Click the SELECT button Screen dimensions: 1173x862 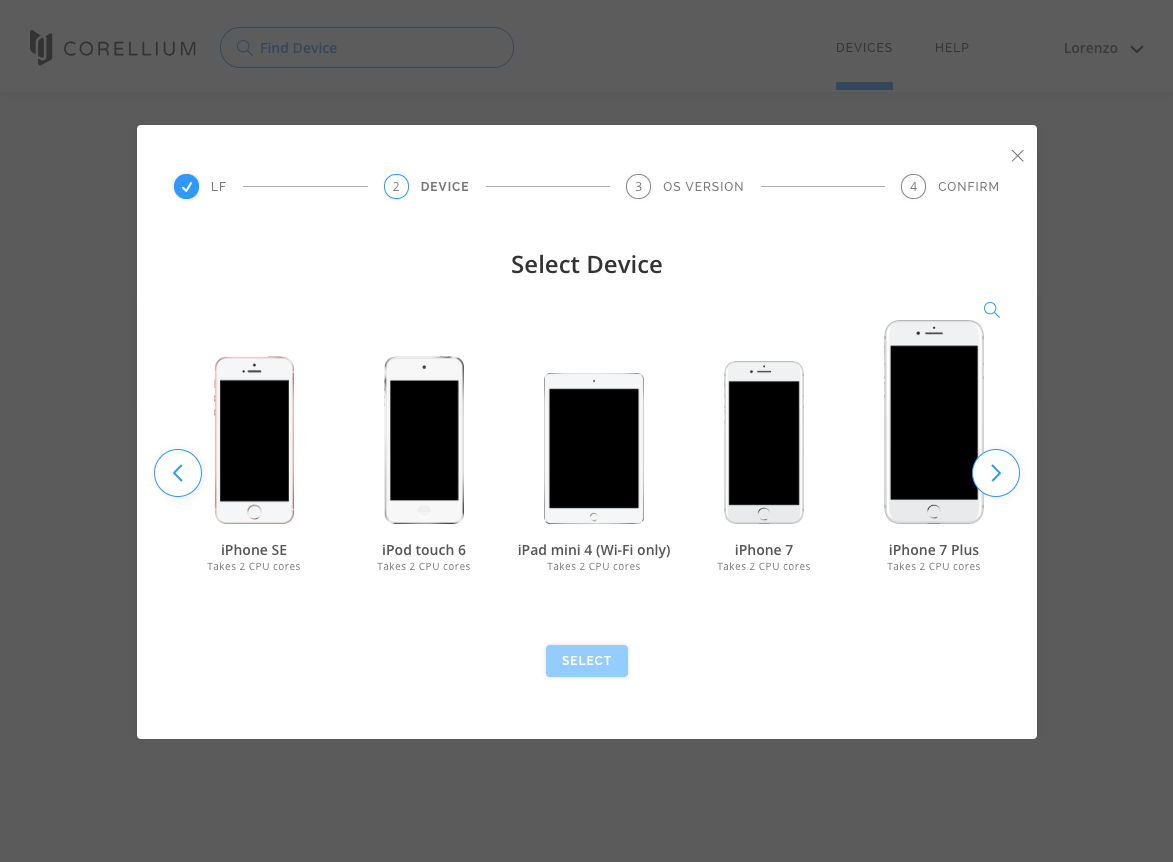[586, 661]
